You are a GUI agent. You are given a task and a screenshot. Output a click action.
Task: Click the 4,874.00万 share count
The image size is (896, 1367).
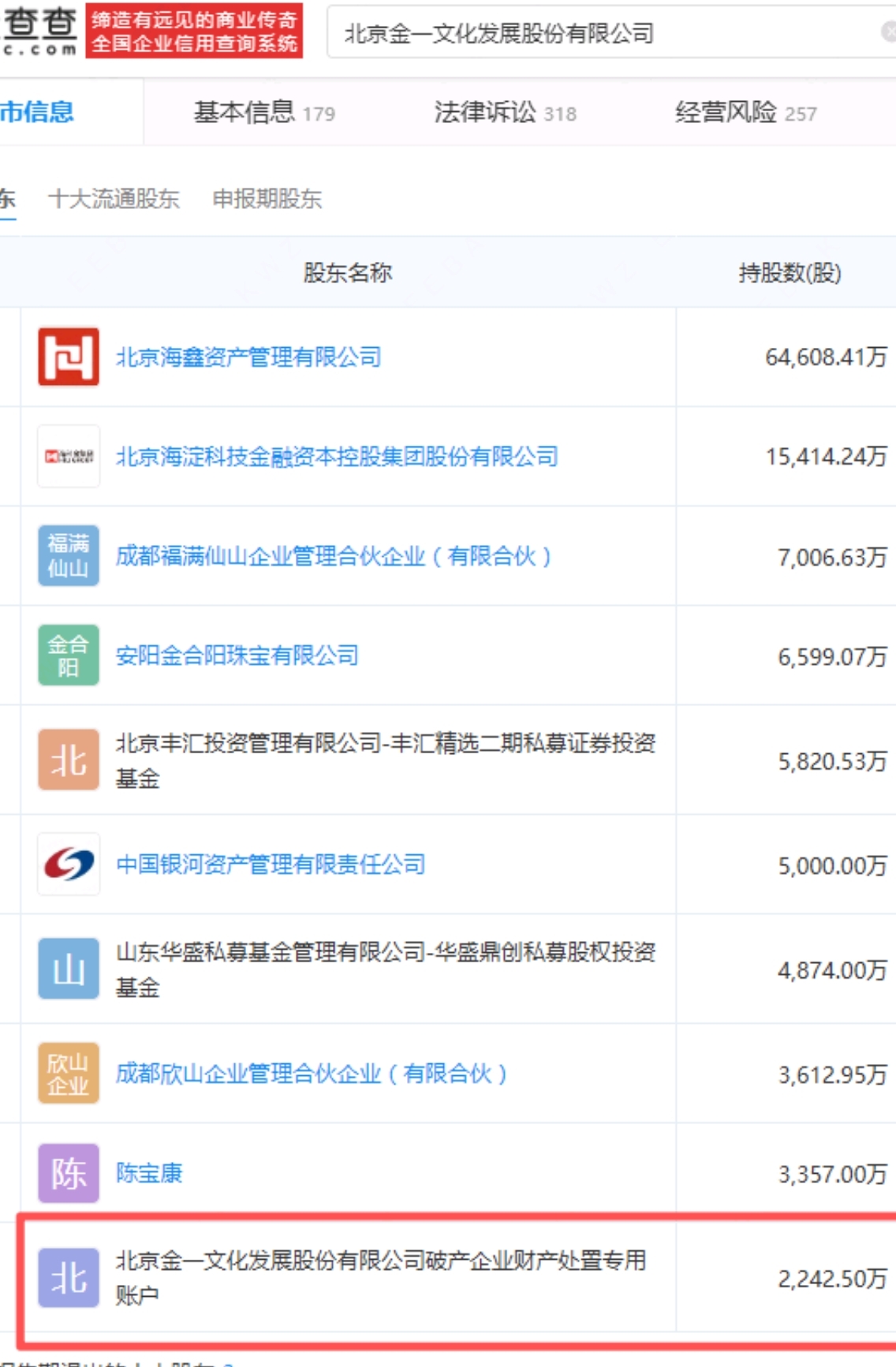[x=832, y=970]
